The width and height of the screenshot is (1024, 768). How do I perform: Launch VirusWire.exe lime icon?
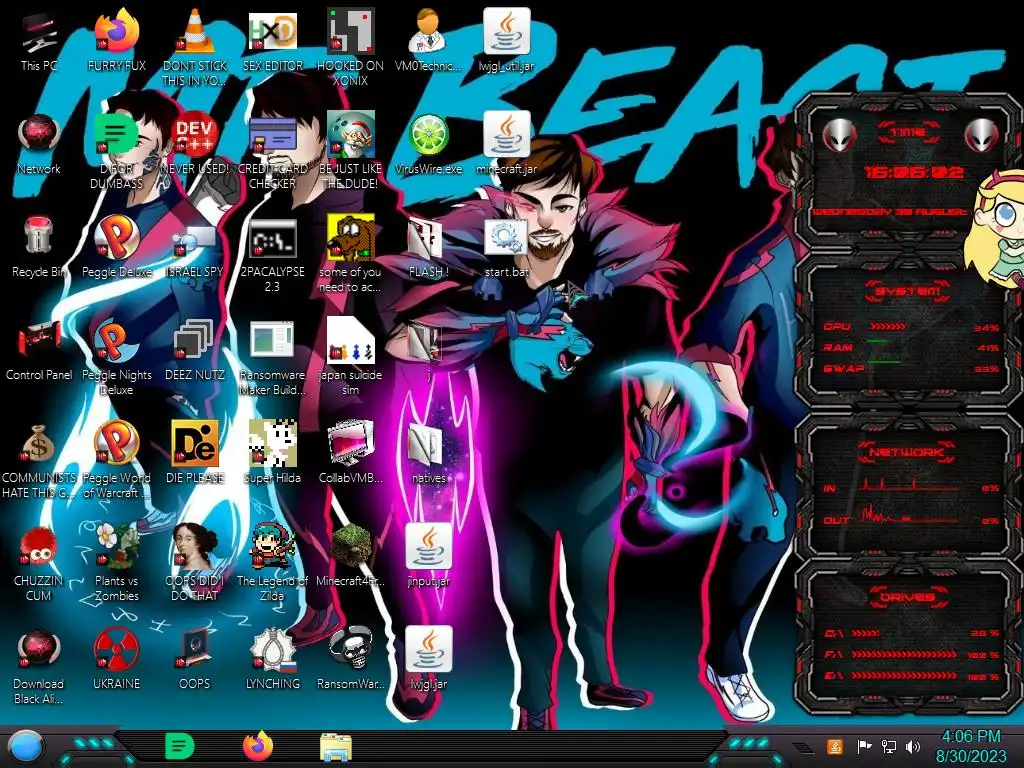(428, 145)
